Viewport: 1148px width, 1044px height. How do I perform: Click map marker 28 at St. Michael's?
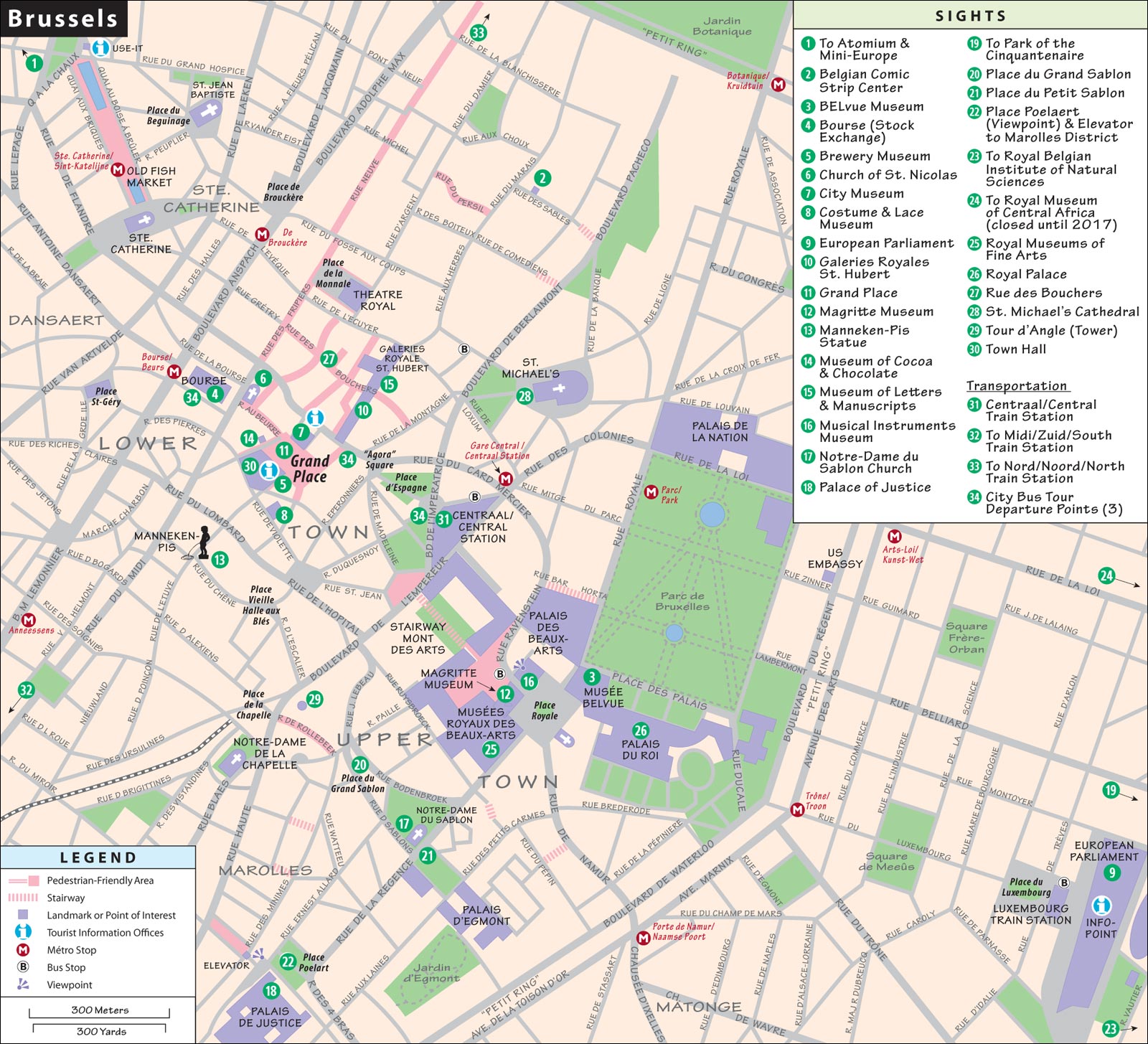pos(525,396)
